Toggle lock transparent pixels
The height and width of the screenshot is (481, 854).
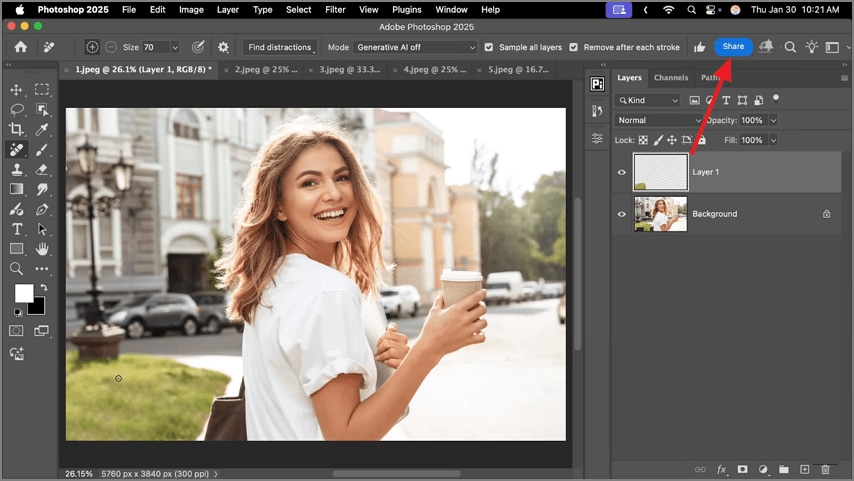pyautogui.click(x=643, y=140)
